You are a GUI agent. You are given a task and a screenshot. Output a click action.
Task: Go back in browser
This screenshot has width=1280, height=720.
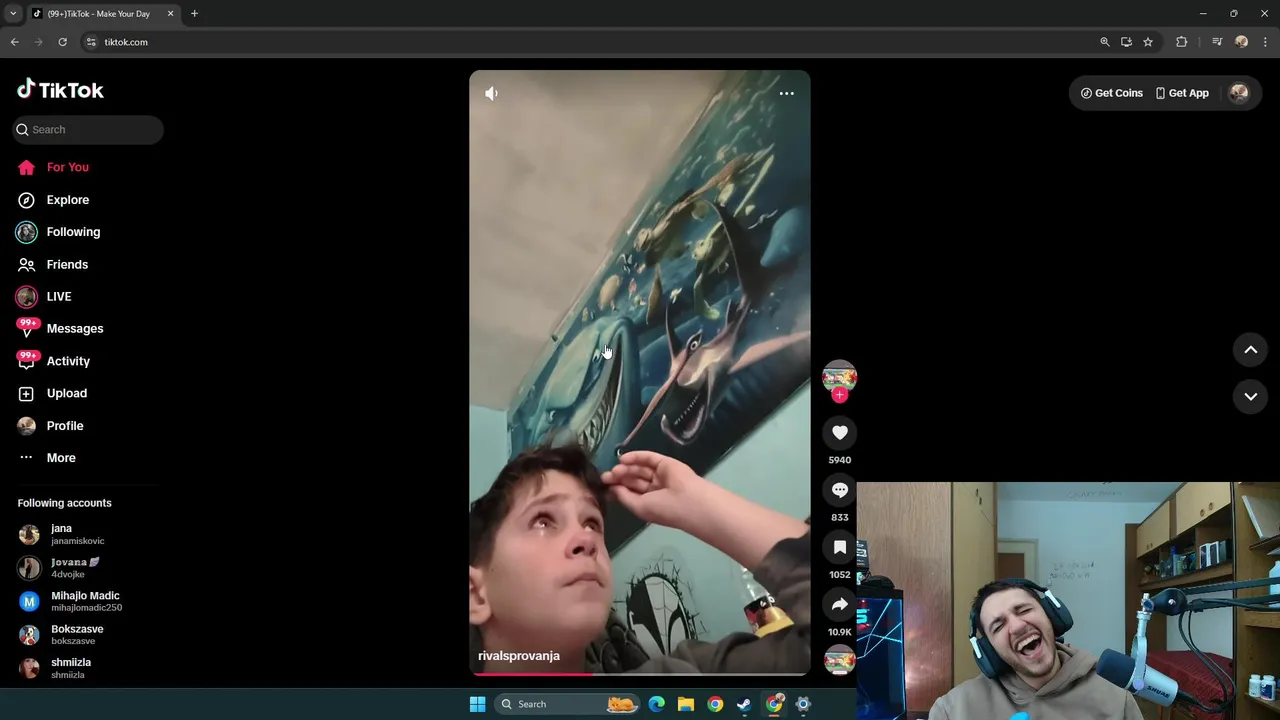(14, 42)
